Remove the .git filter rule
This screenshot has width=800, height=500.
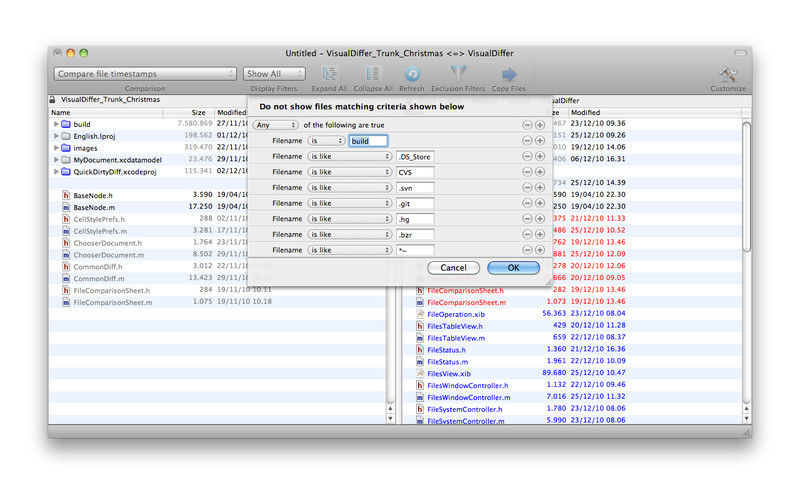pyautogui.click(x=528, y=203)
